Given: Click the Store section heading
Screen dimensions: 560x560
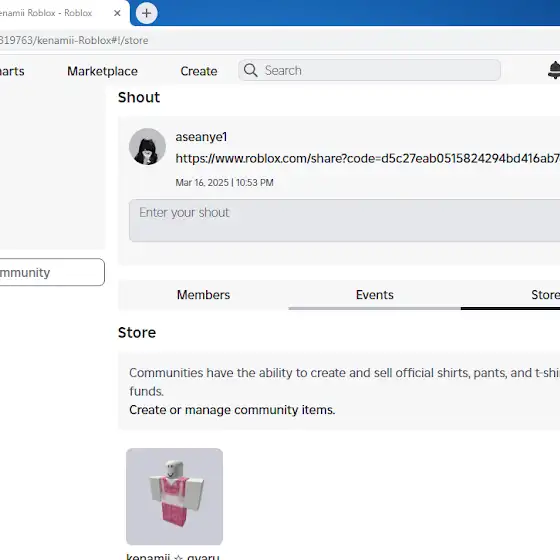Looking at the screenshot, I should 137,332.
